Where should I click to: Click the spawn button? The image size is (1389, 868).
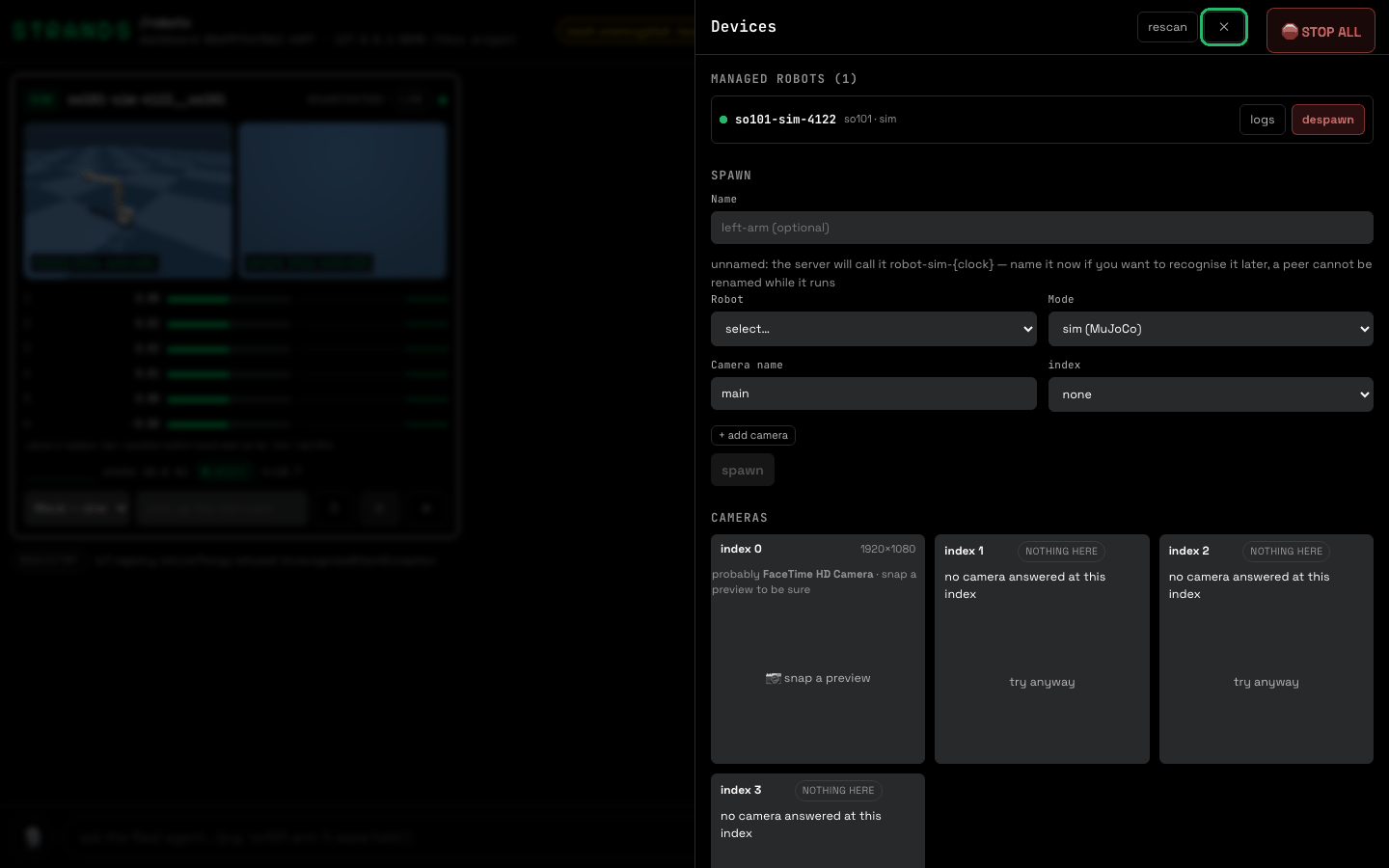[x=743, y=471]
